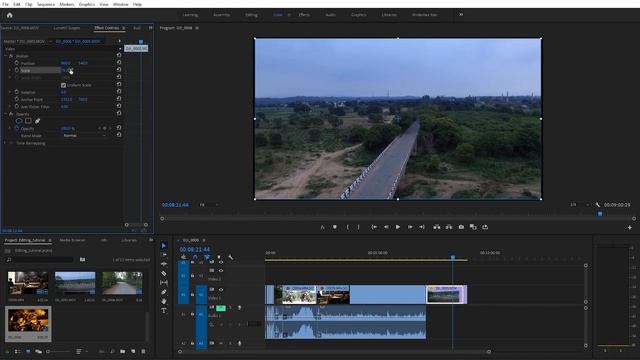This screenshot has height=360, width=640.
Task: Create a new bin in Project panel
Action: pos(122,351)
